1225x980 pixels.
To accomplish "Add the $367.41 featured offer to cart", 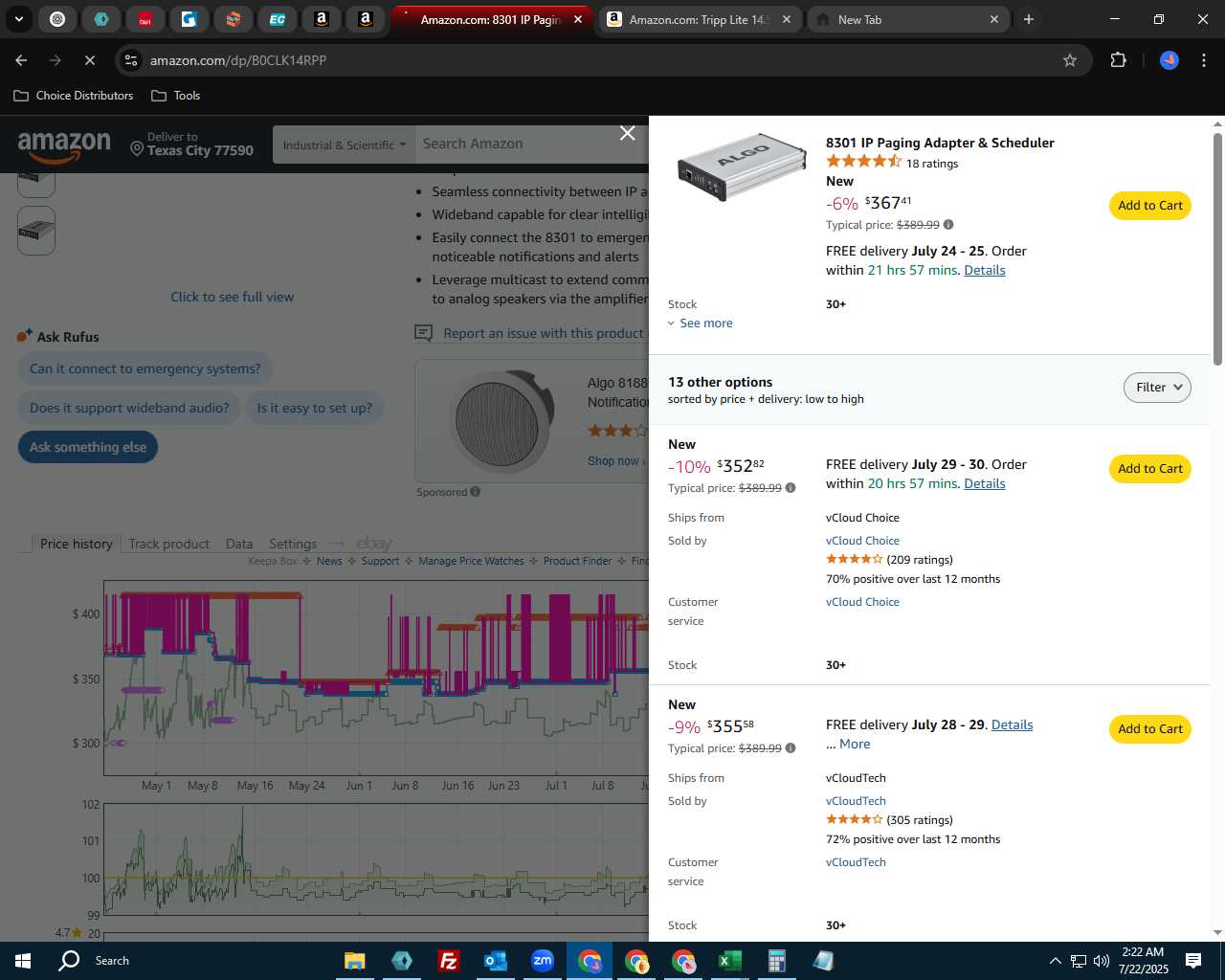I will [1150, 206].
